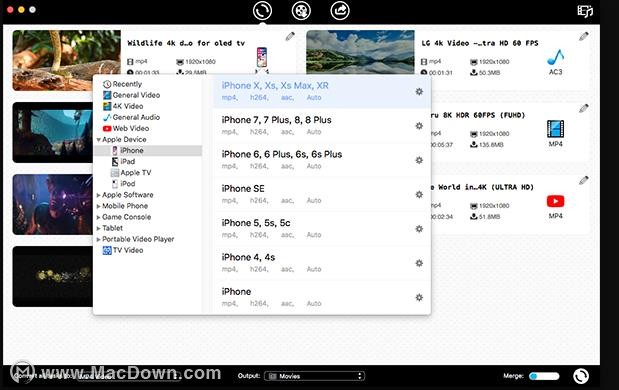Click the dark fourth video thumbnail
The image size is (619, 390).
coord(53,276)
